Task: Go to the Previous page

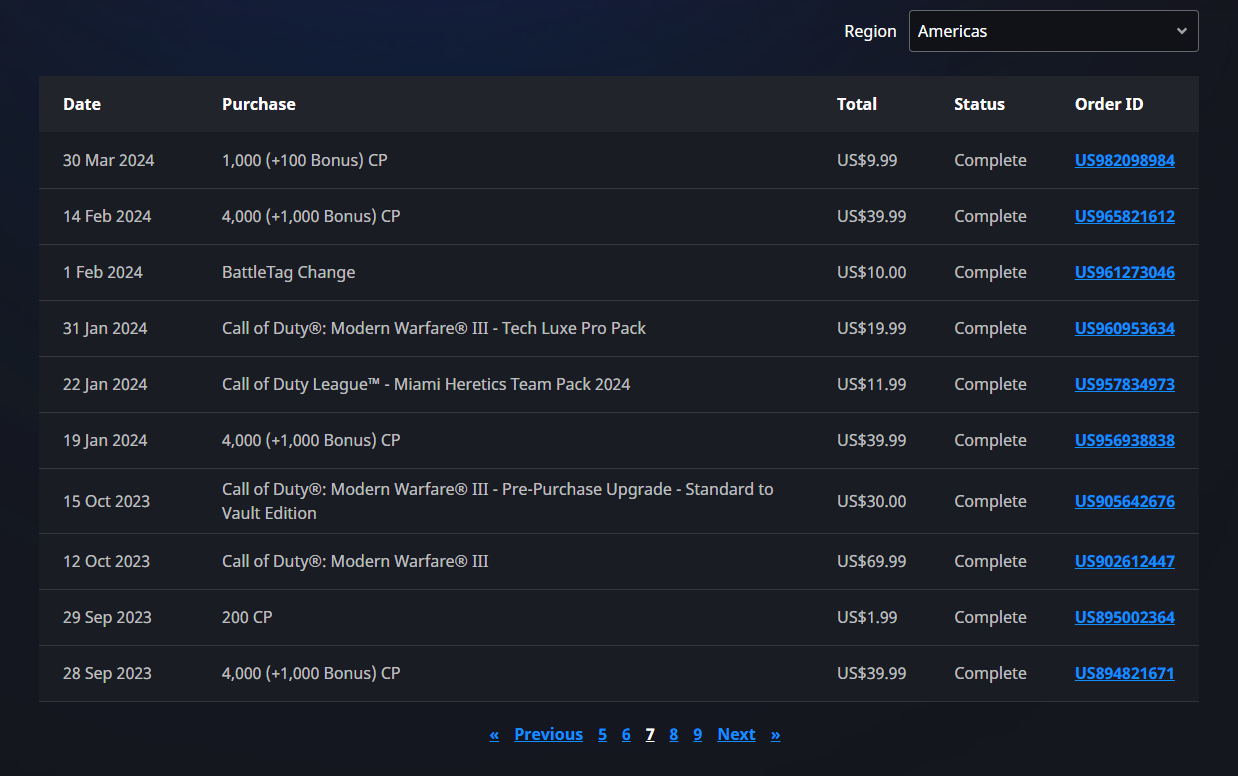Action: click(x=548, y=734)
